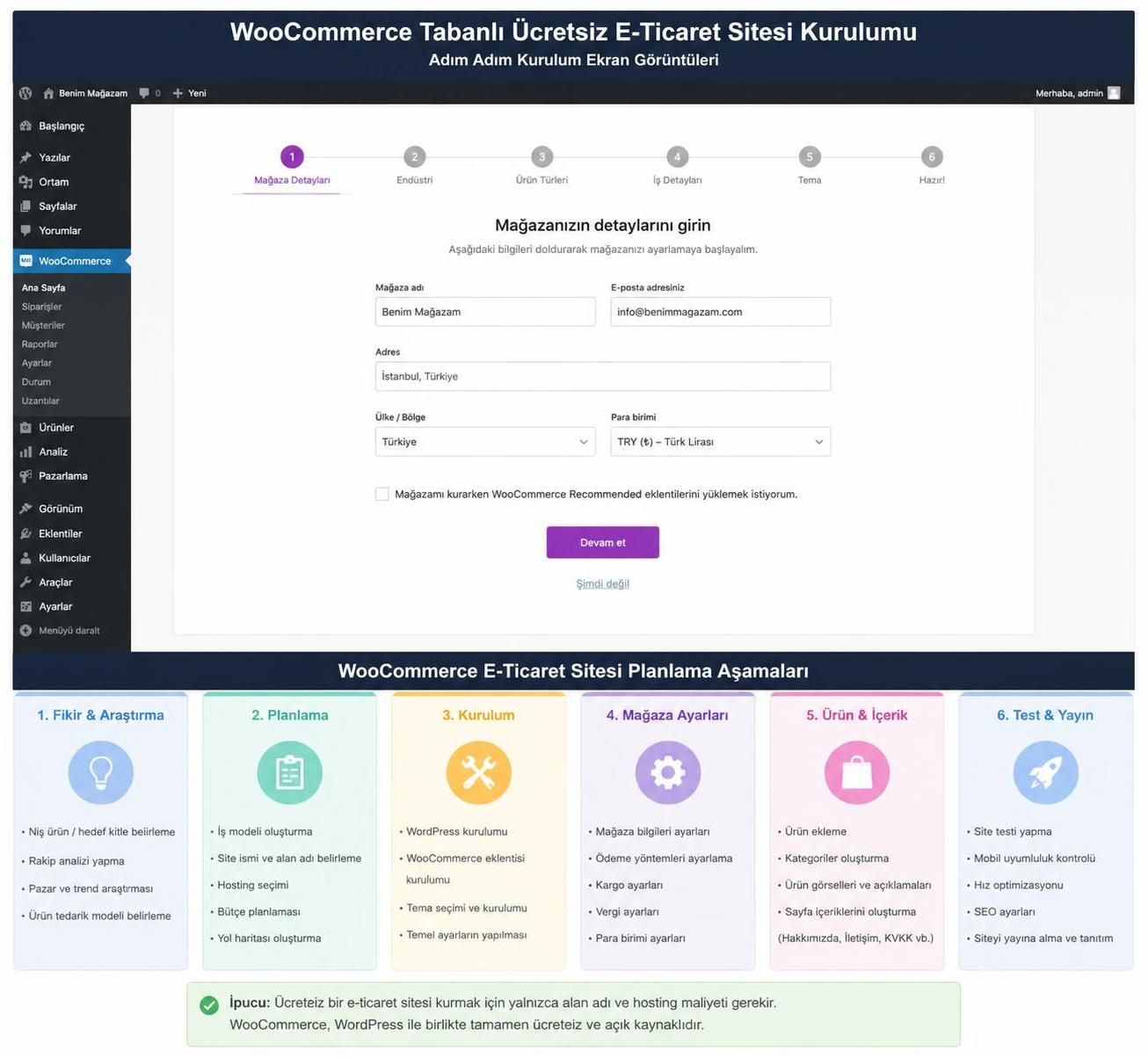
Task: Click the Kullanıcılar user icon
Action: point(25,558)
